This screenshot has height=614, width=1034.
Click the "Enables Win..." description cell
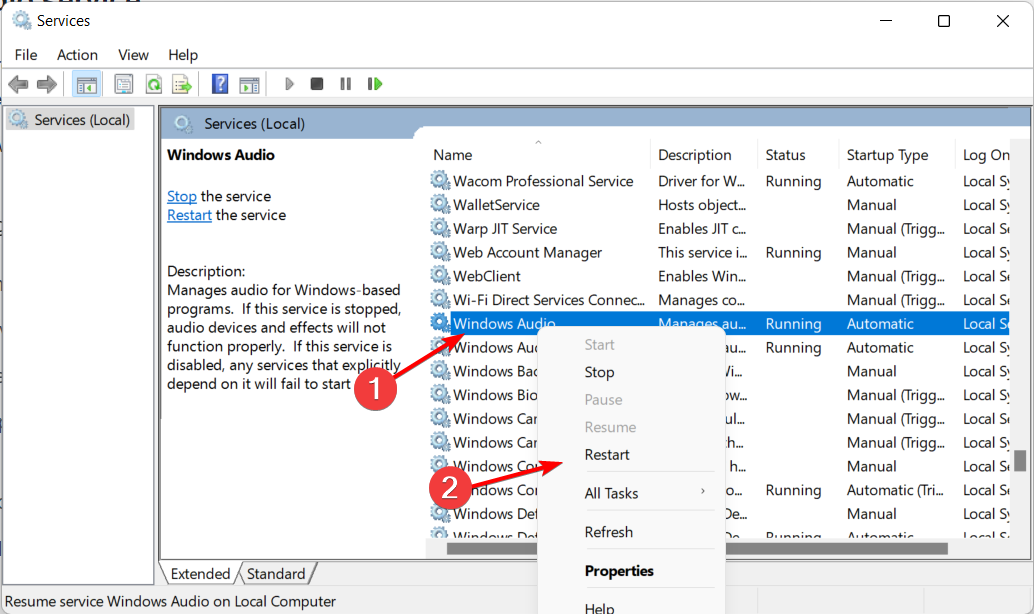pos(702,276)
